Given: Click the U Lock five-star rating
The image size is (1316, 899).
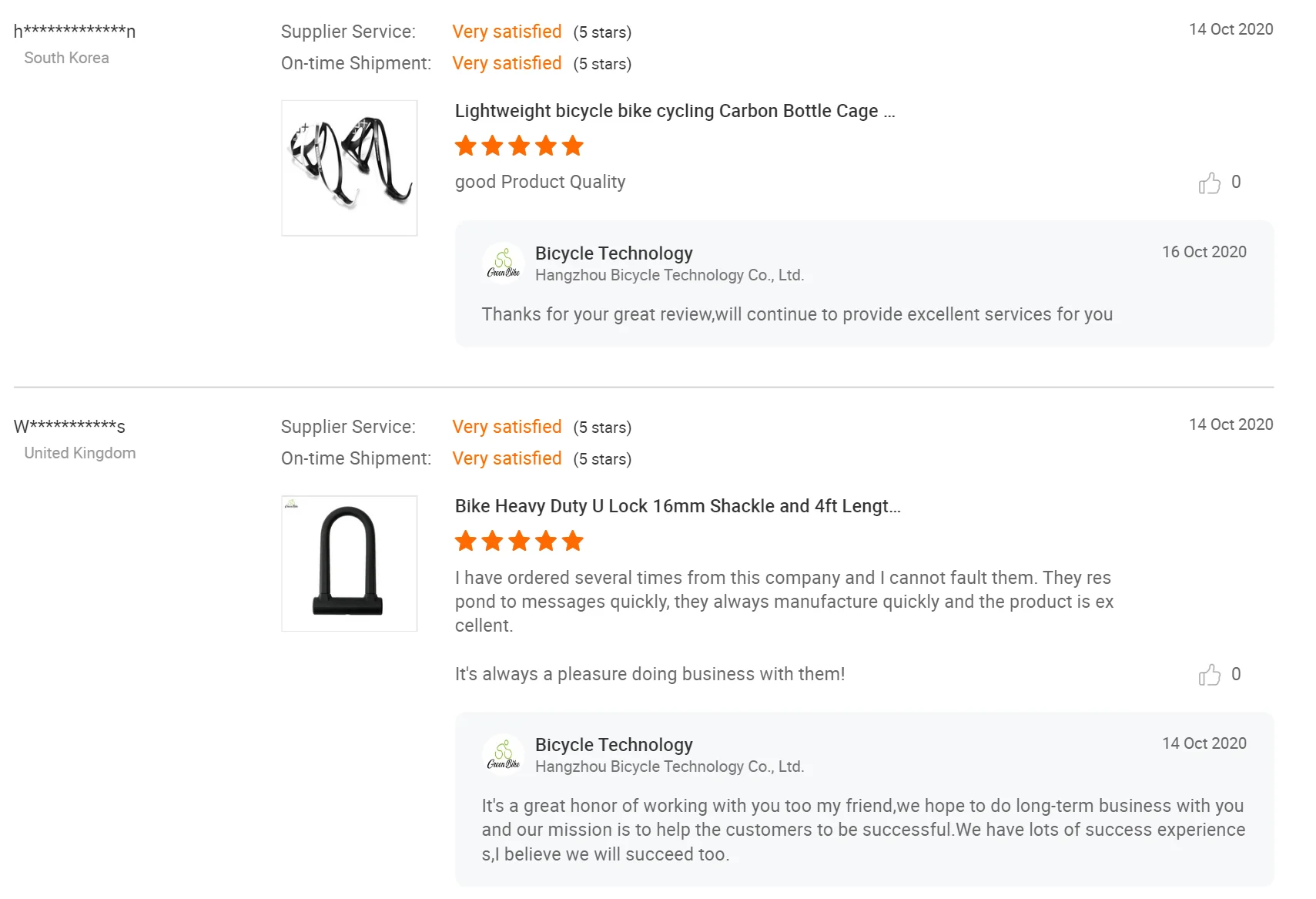Looking at the screenshot, I should pyautogui.click(x=519, y=541).
